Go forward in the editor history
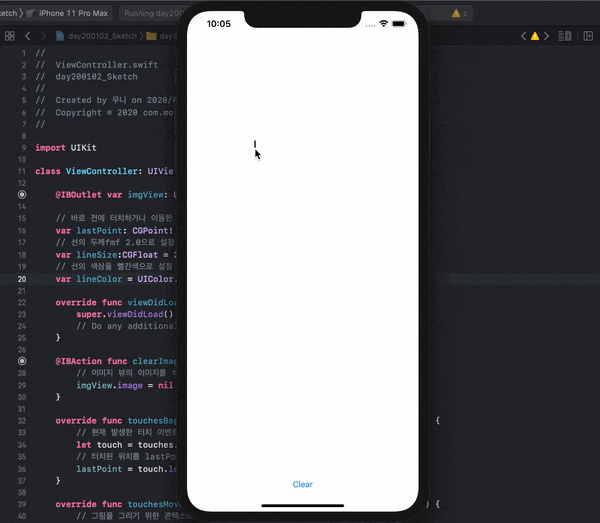600x523 pixels. tap(43, 36)
